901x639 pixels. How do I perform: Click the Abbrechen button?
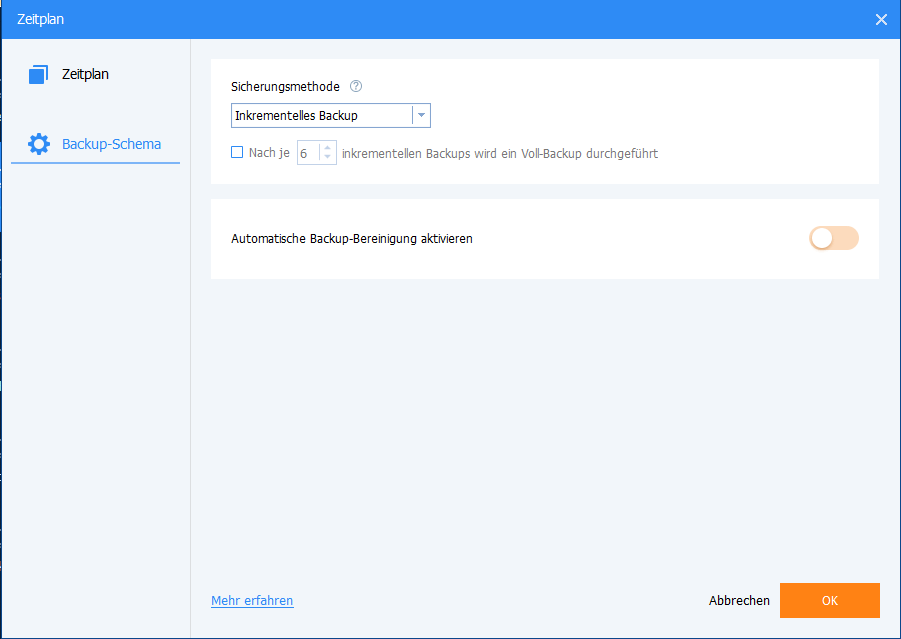(739, 600)
